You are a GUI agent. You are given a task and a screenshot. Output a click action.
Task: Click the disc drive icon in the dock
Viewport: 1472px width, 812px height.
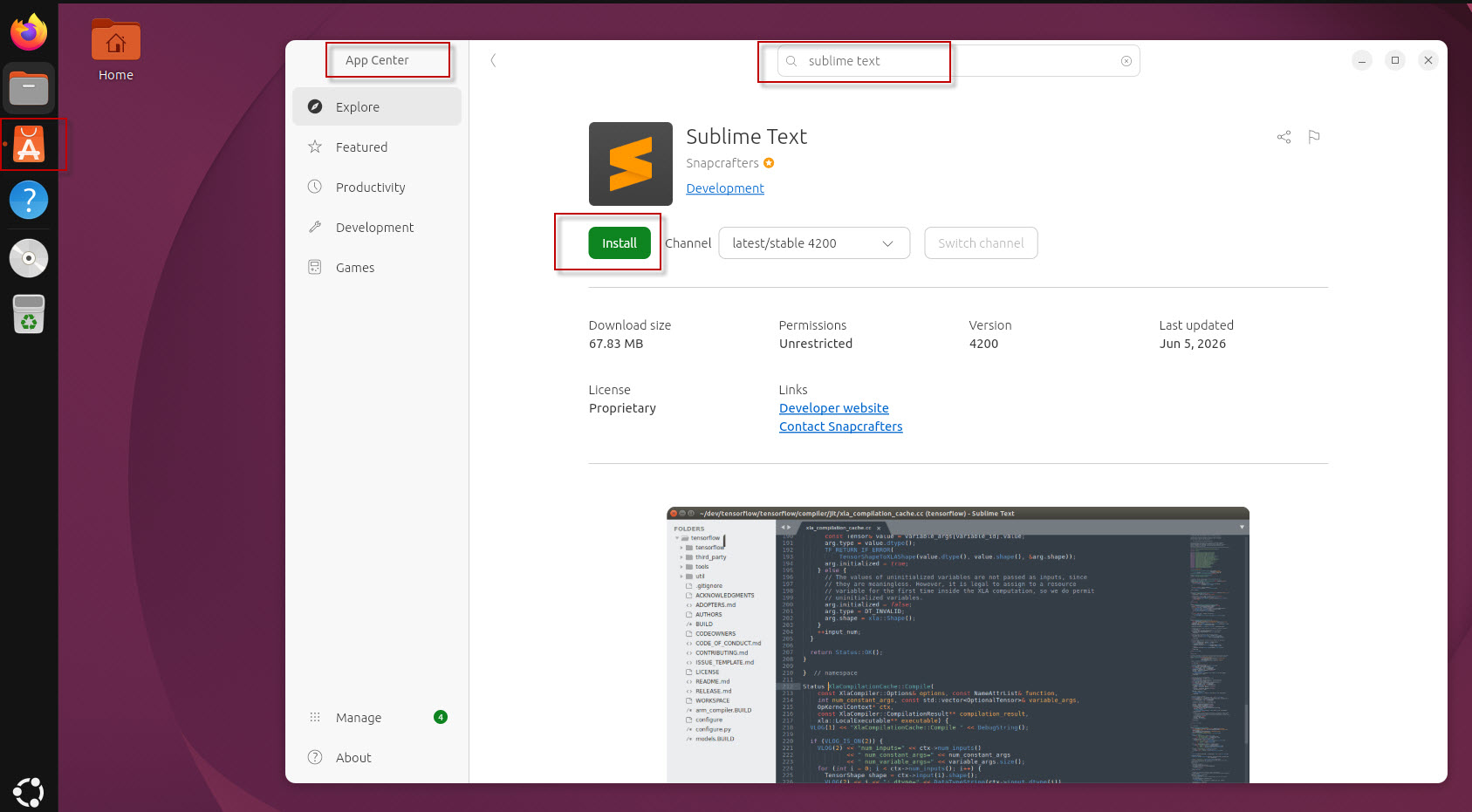[29, 258]
